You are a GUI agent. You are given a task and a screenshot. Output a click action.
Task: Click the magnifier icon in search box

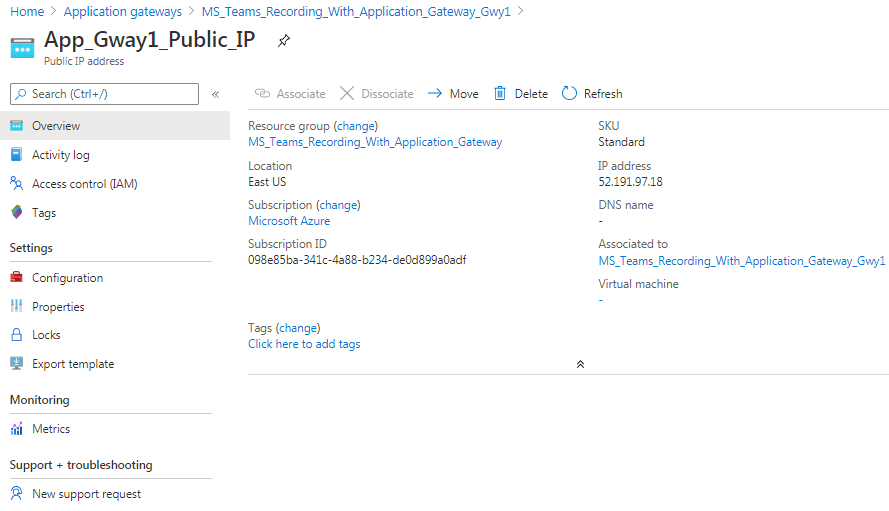20,94
